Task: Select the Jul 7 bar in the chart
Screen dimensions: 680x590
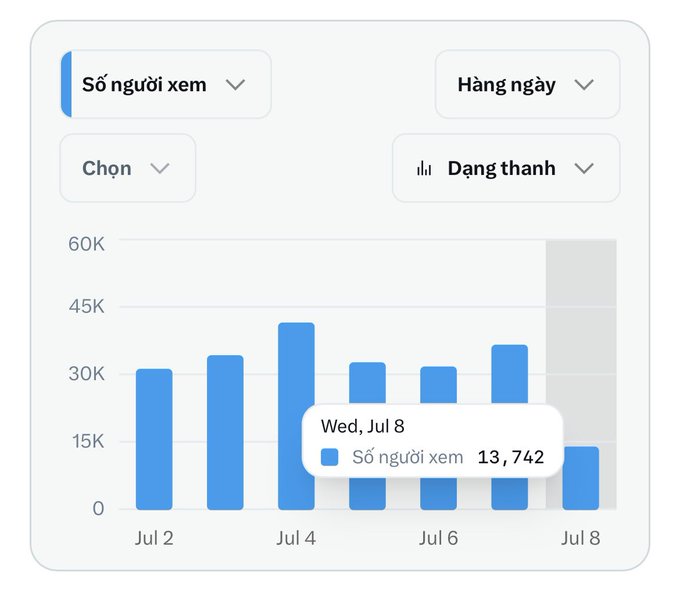Action: 510,374
